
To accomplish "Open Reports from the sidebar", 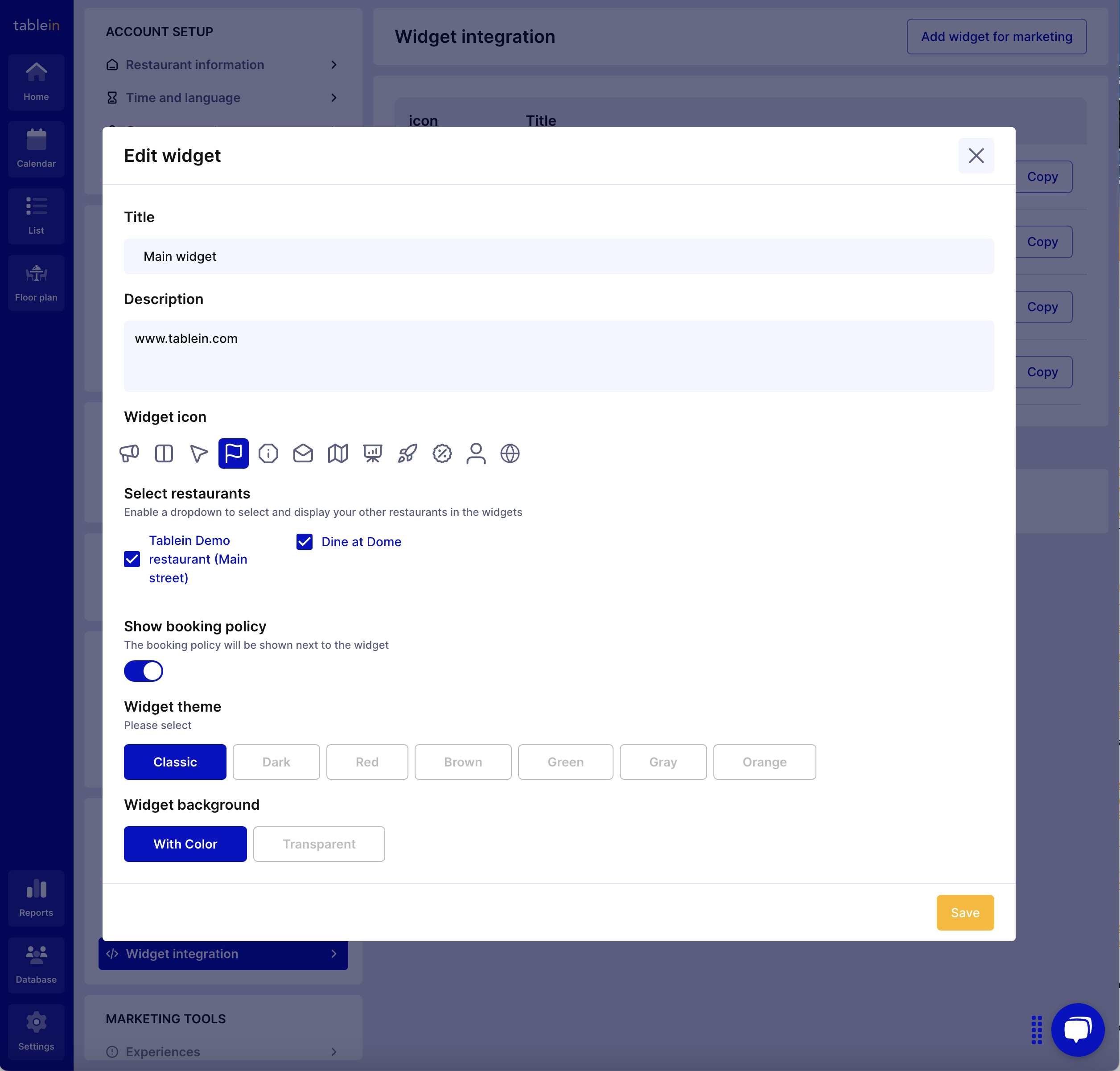I will coord(36,898).
